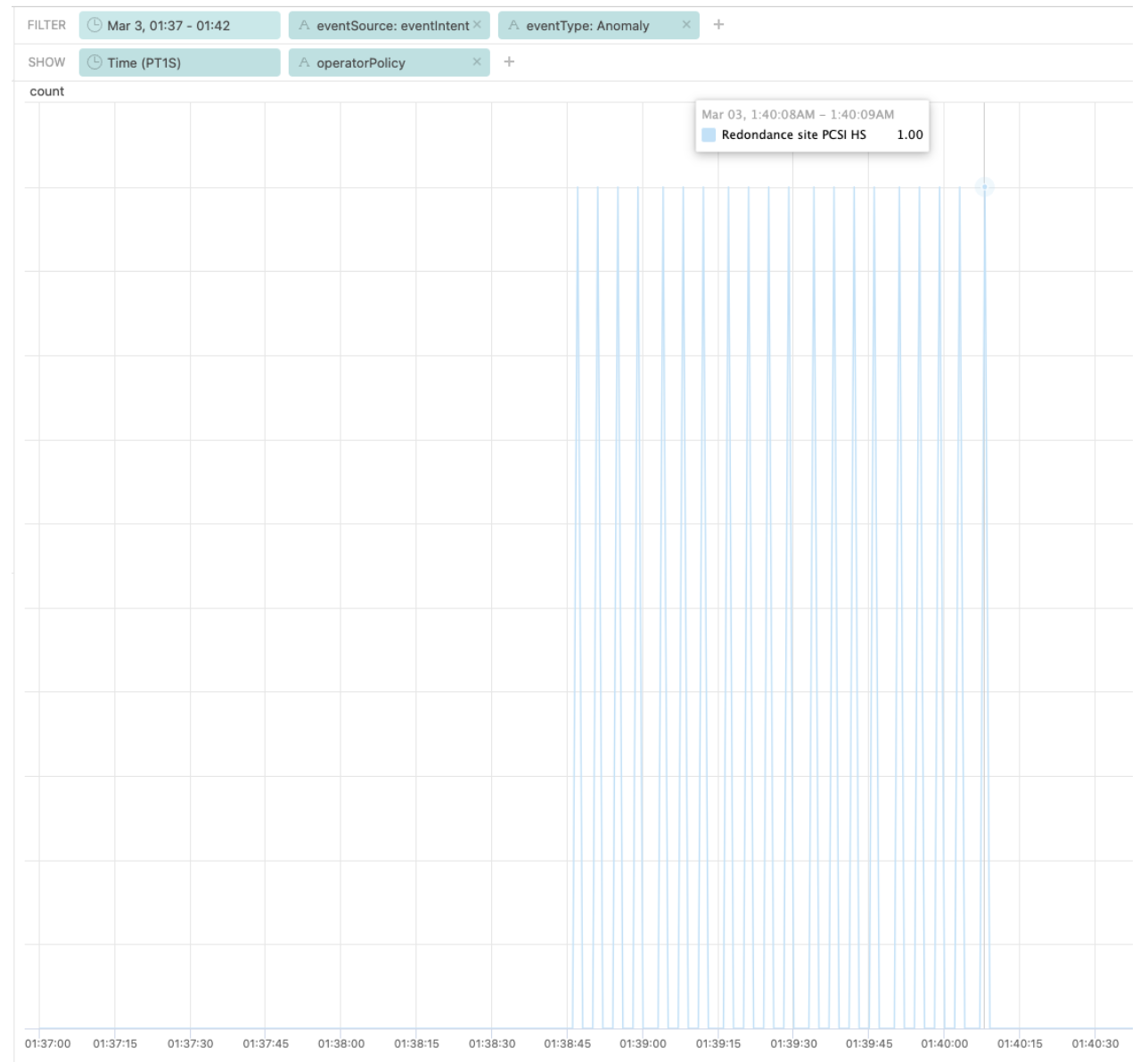Edit the eventType: Anomaly filter chip
Screen dimensions: 1148x1062
click(x=598, y=26)
